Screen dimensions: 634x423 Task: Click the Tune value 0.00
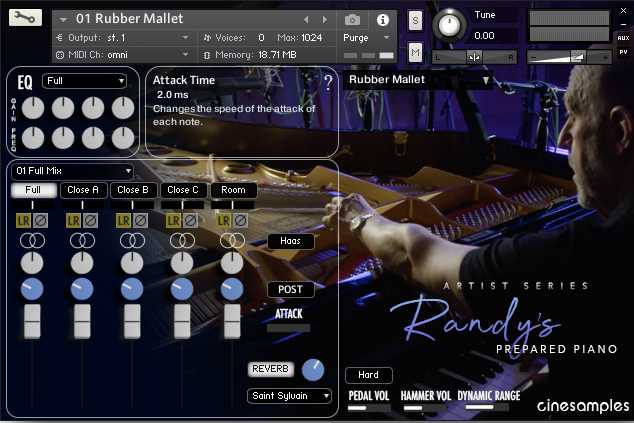pyautogui.click(x=484, y=36)
